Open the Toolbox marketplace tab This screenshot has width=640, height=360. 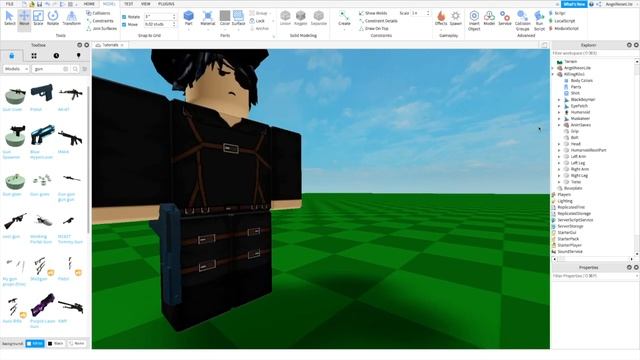pyautogui.click(x=11, y=56)
